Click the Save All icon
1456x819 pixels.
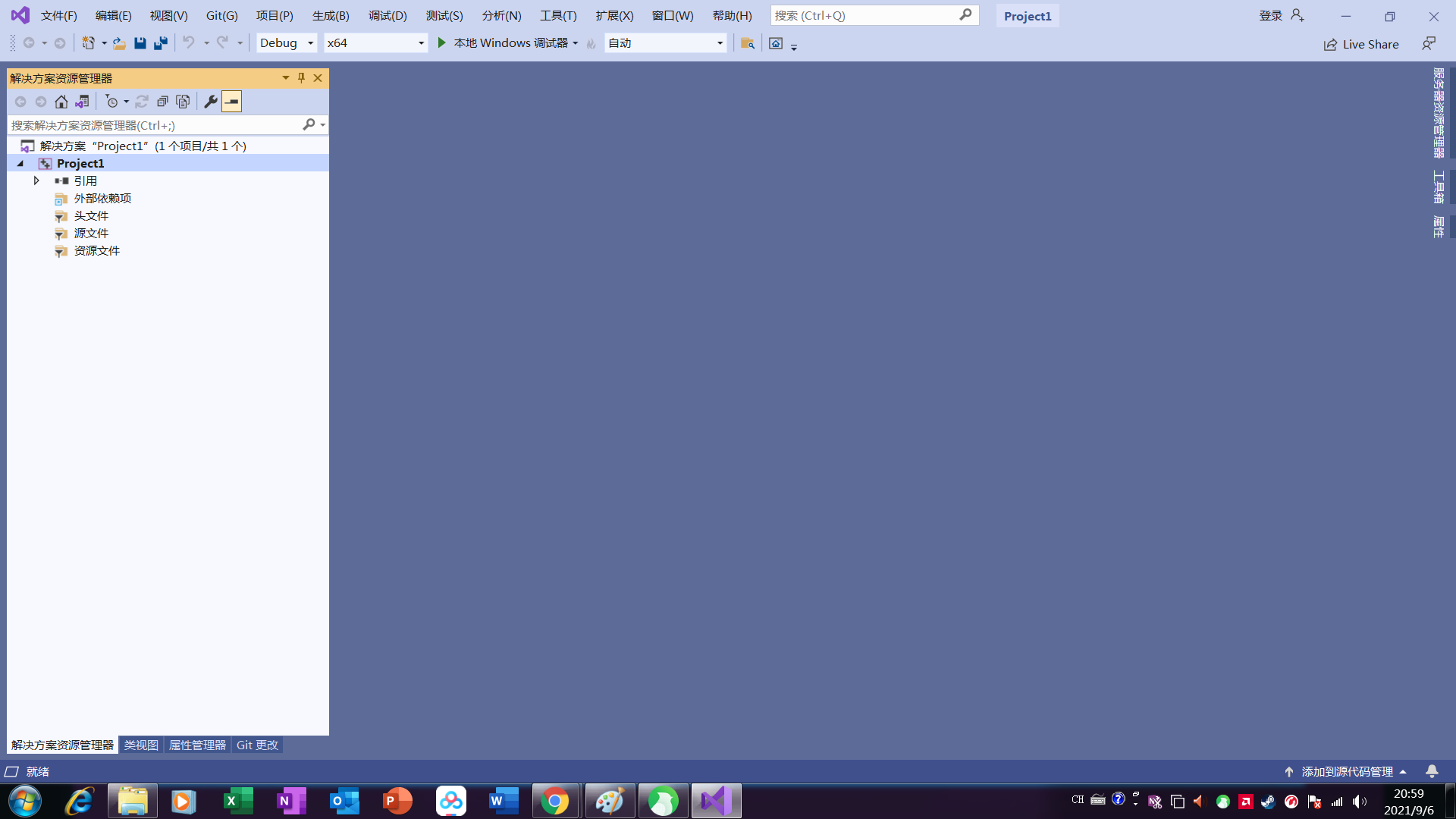coord(160,43)
